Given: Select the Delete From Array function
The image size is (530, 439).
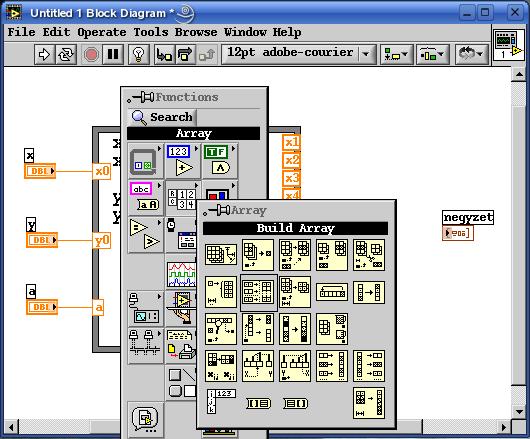Looking at the screenshot, I should click(369, 255).
